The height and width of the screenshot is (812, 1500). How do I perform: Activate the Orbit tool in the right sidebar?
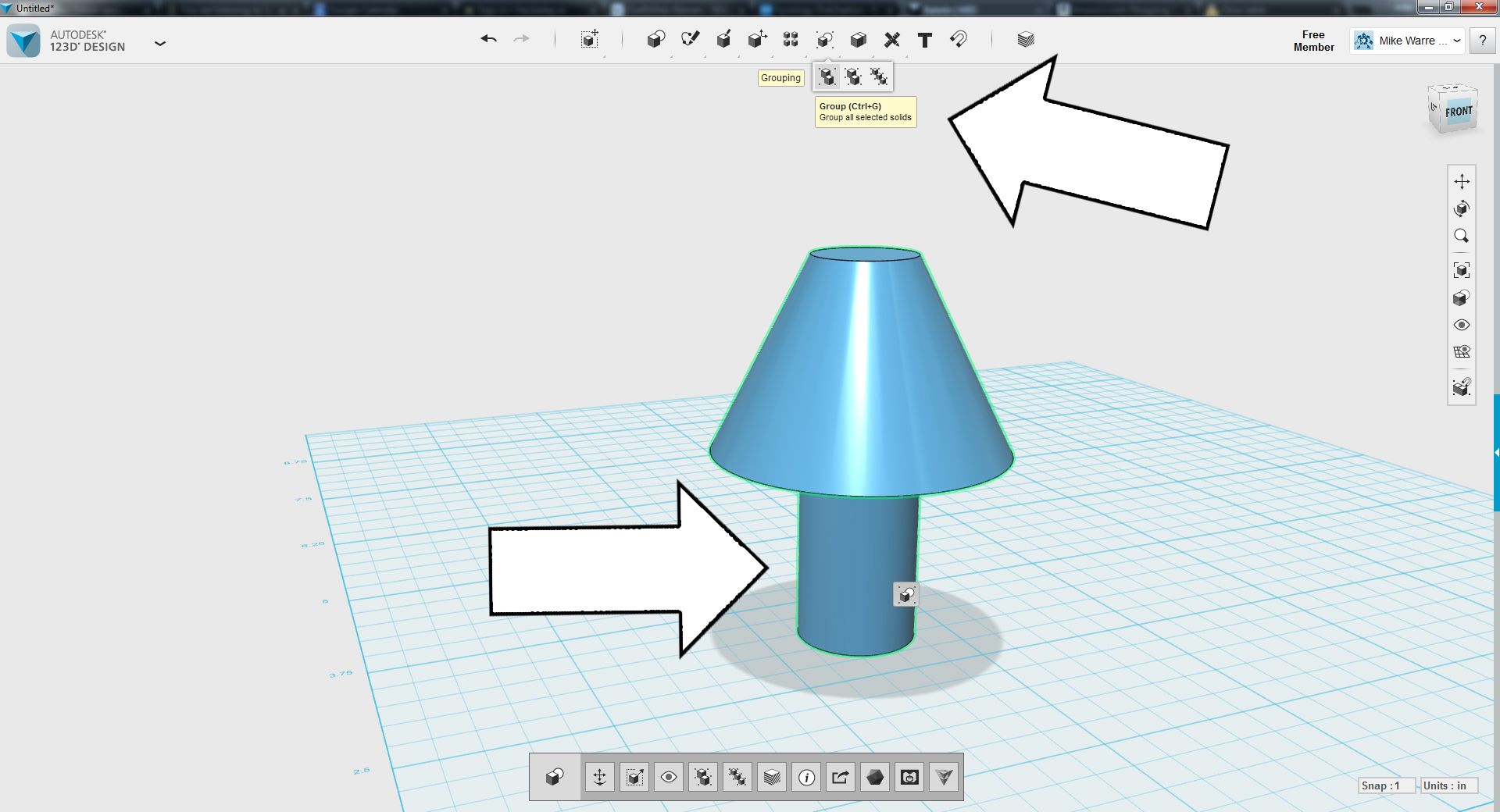click(1462, 208)
